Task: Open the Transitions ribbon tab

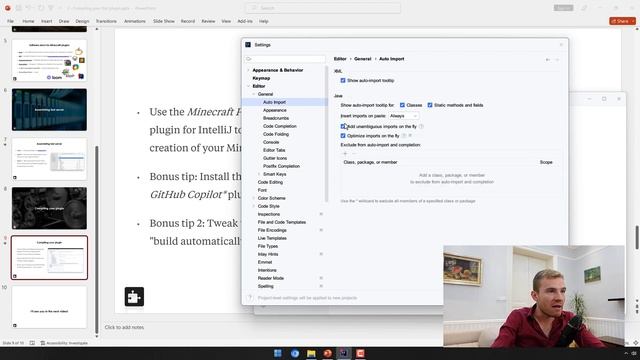Action: [x=106, y=21]
